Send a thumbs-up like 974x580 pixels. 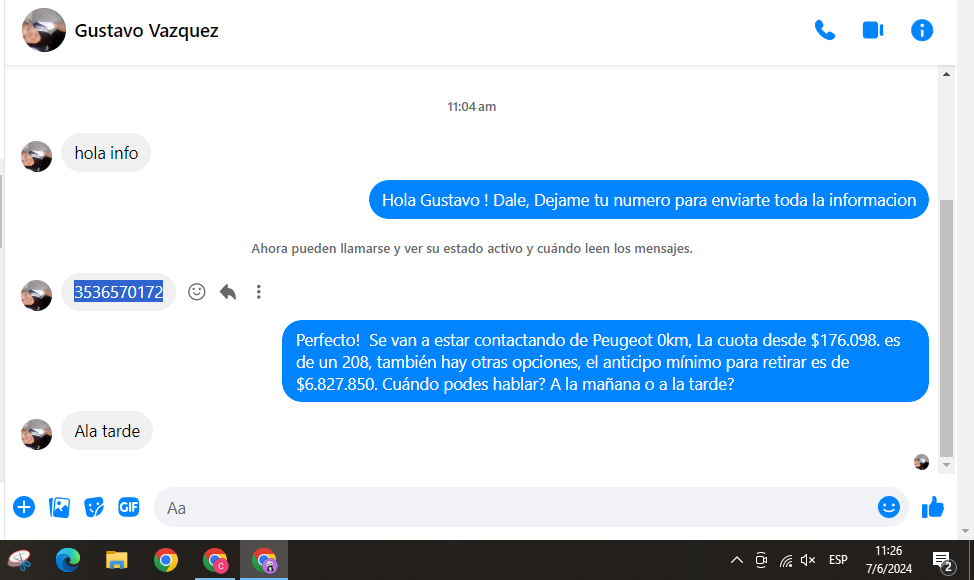point(933,507)
